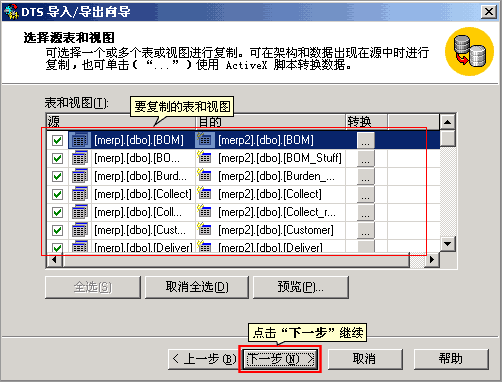Click 下一步(N) to continue

pyautogui.click(x=279, y=359)
